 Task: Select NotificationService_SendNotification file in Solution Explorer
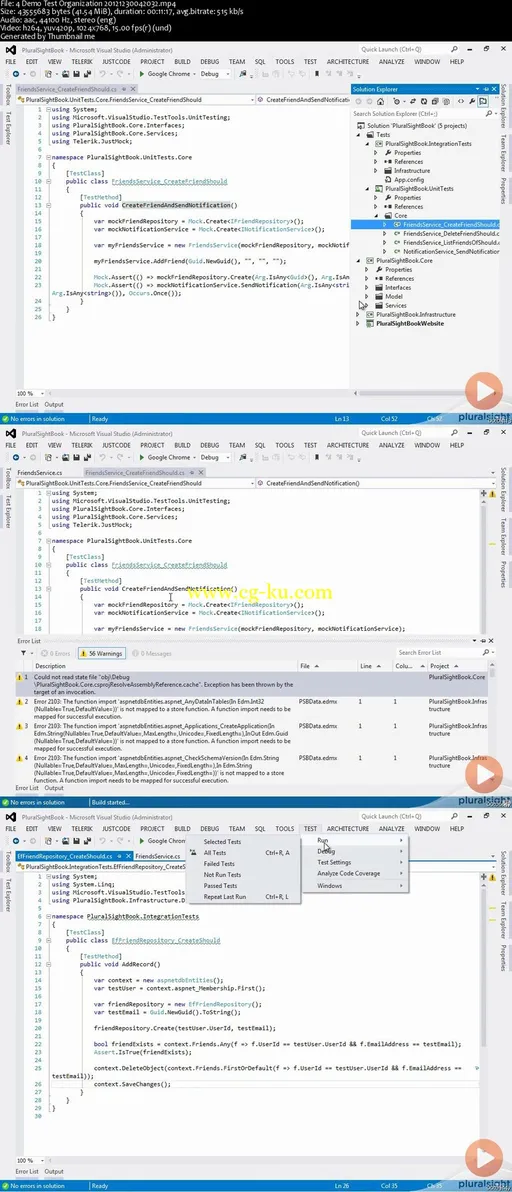click(451, 251)
